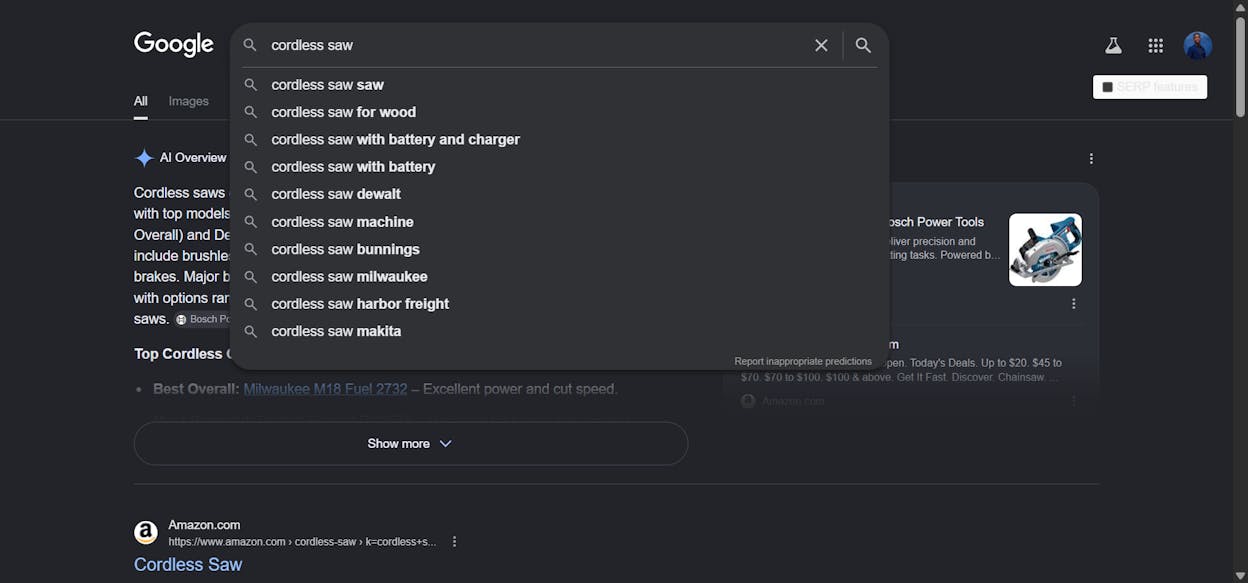Click the magnifier search button in search box
This screenshot has width=1248, height=583.
click(863, 45)
